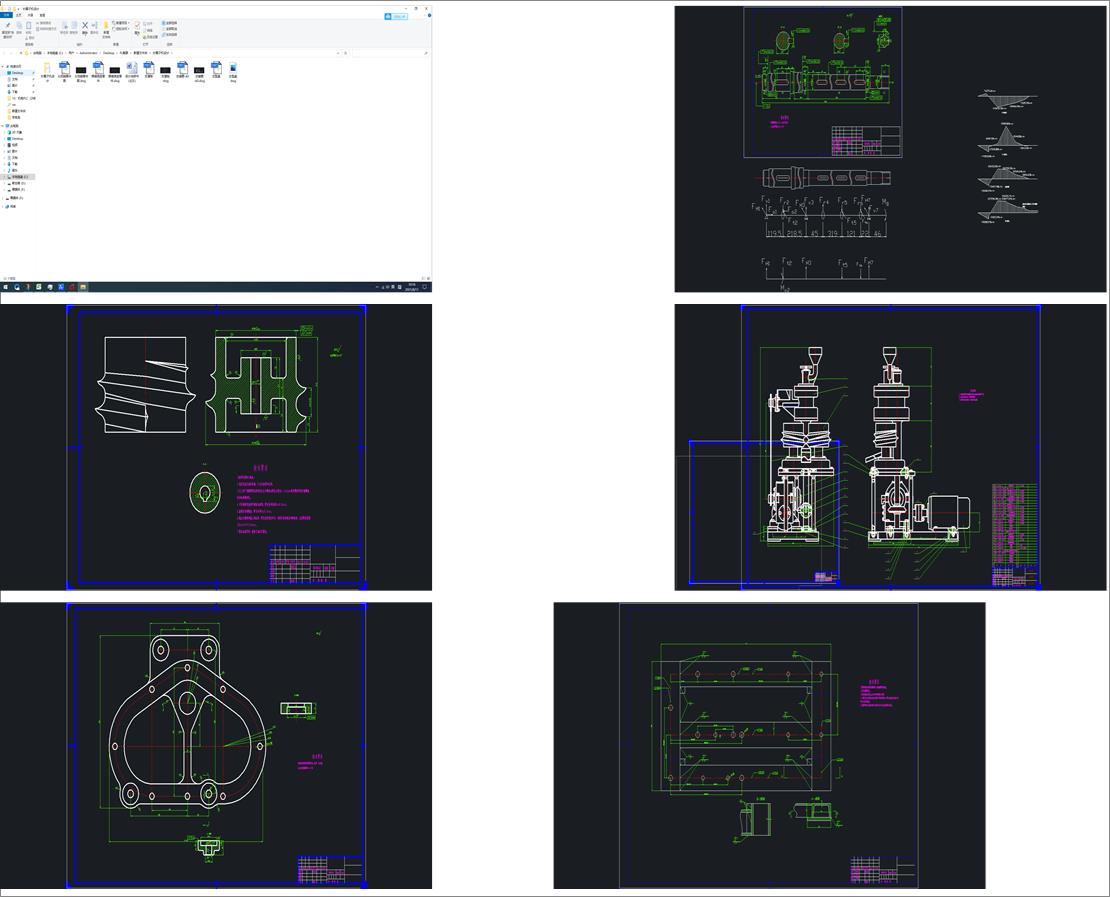Open the blue File tab in the ribbon
The height and width of the screenshot is (897, 1110).
point(6,15)
